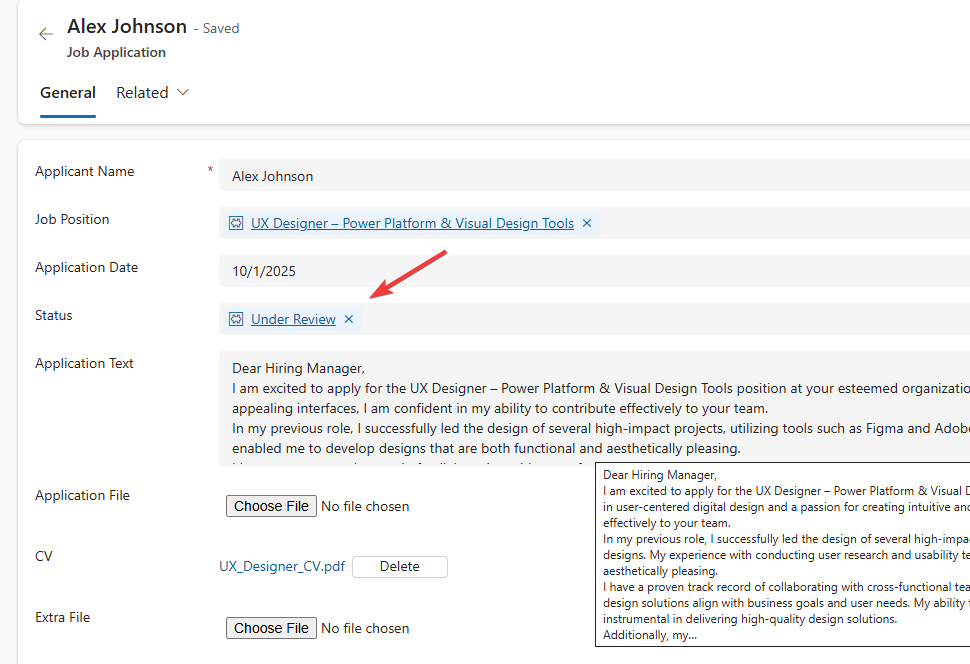
Task: Click the entity icon beside Under Review
Action: coord(236,319)
